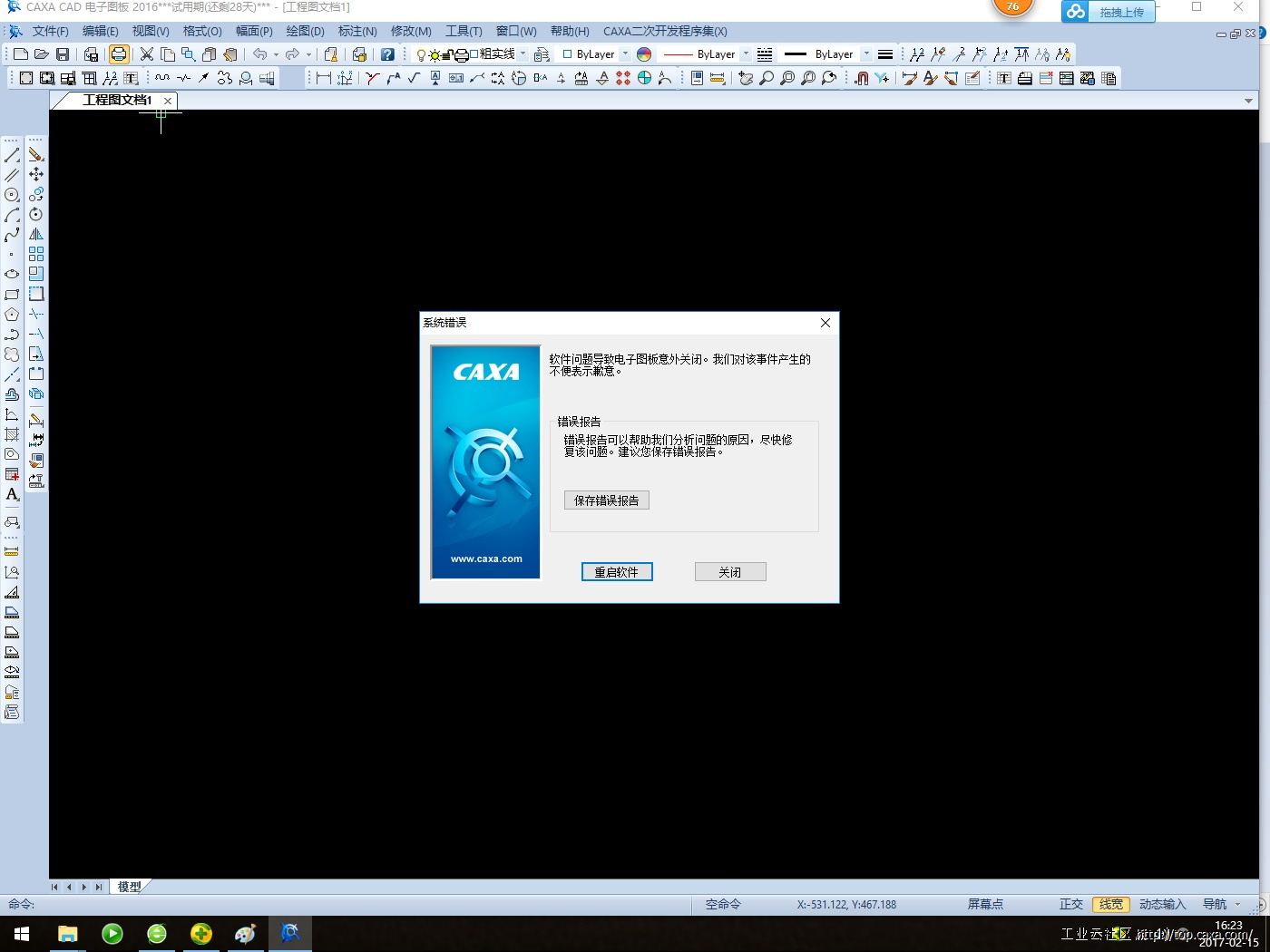Image resolution: width=1270 pixels, height=952 pixels.
Task: Toggle 线宽 lineweight display
Action: click(x=1111, y=904)
